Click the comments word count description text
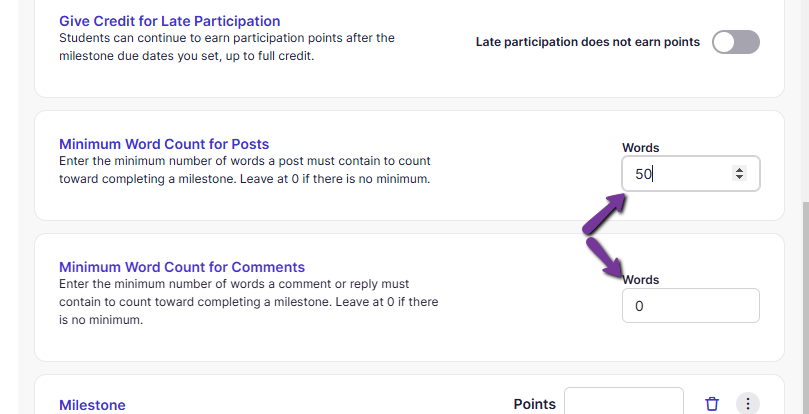This screenshot has width=809, height=414. click(248, 302)
